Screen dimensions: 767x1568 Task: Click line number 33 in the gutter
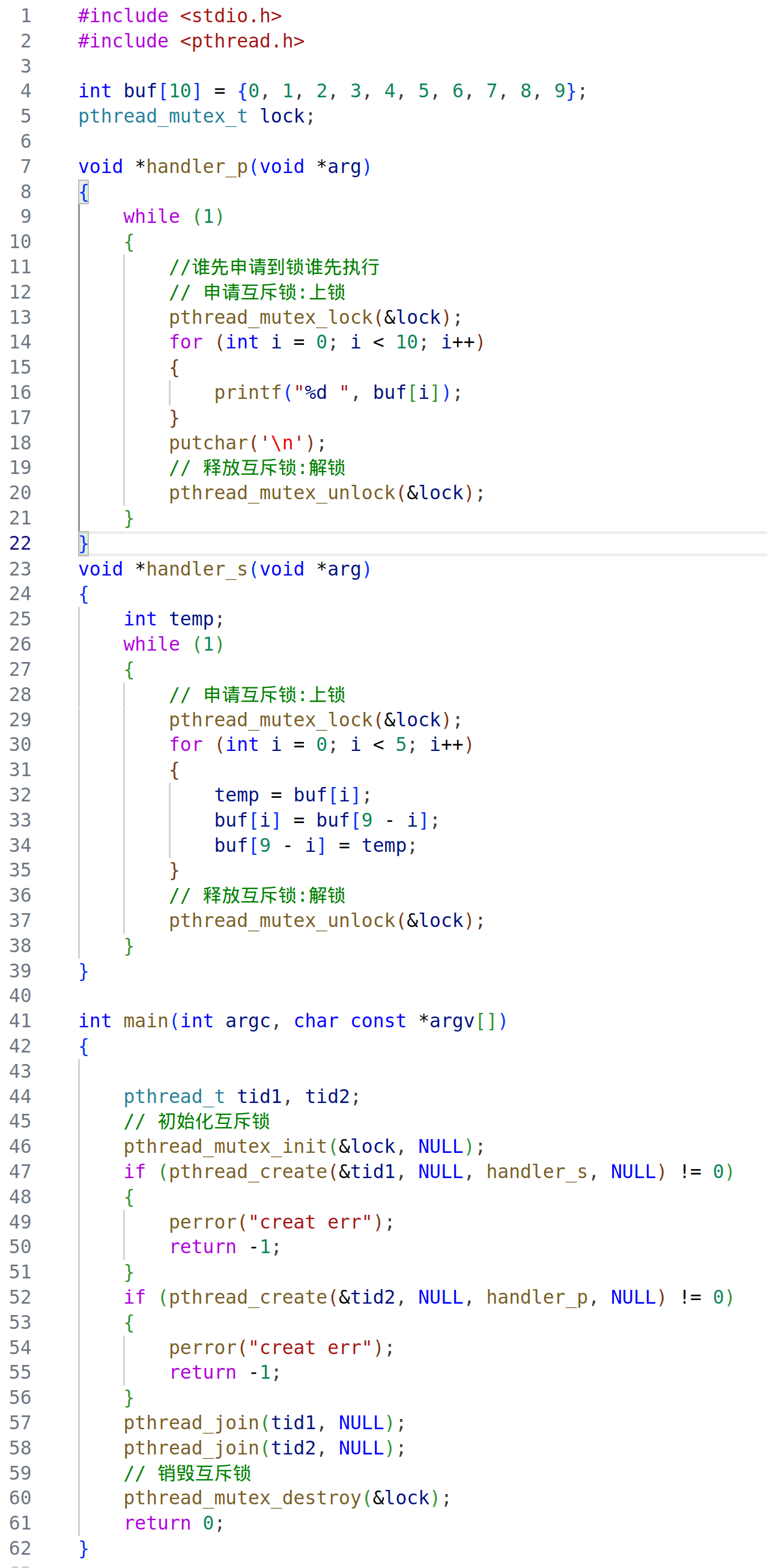click(x=20, y=820)
